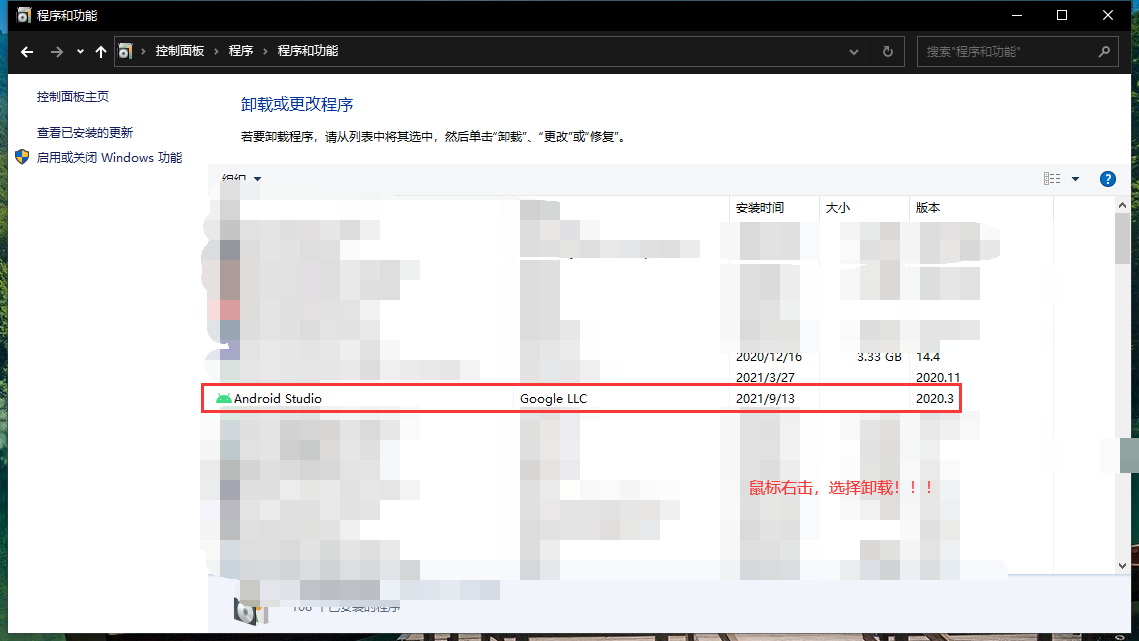Viewport: 1139px width, 641px height.
Task: Sort by 版本 column header
Action: coord(981,208)
